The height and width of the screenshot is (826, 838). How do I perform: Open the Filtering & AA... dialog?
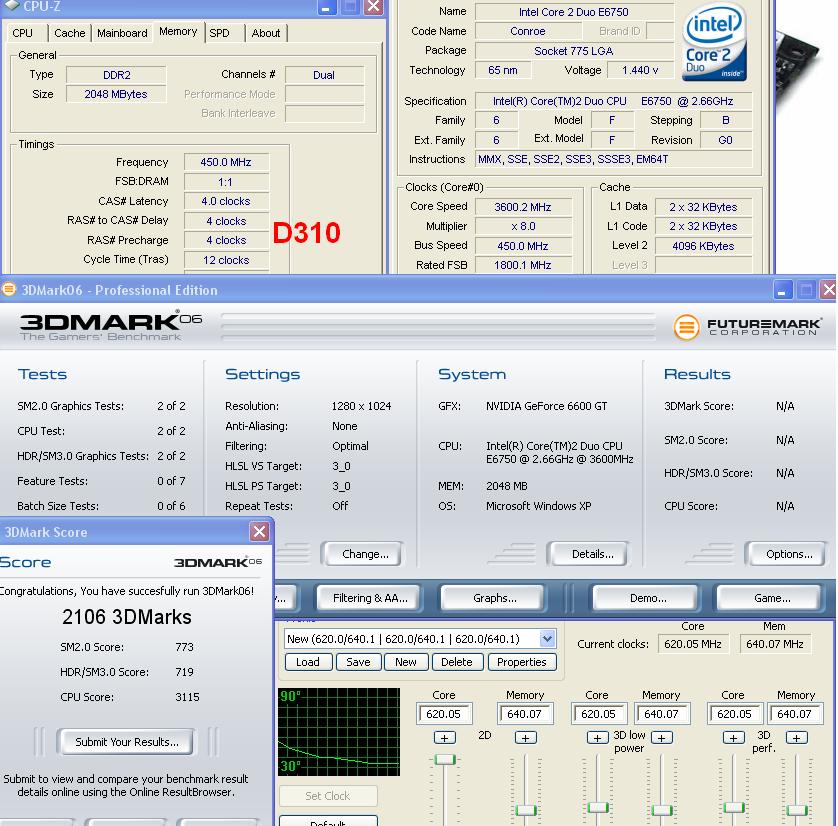[x=370, y=598]
